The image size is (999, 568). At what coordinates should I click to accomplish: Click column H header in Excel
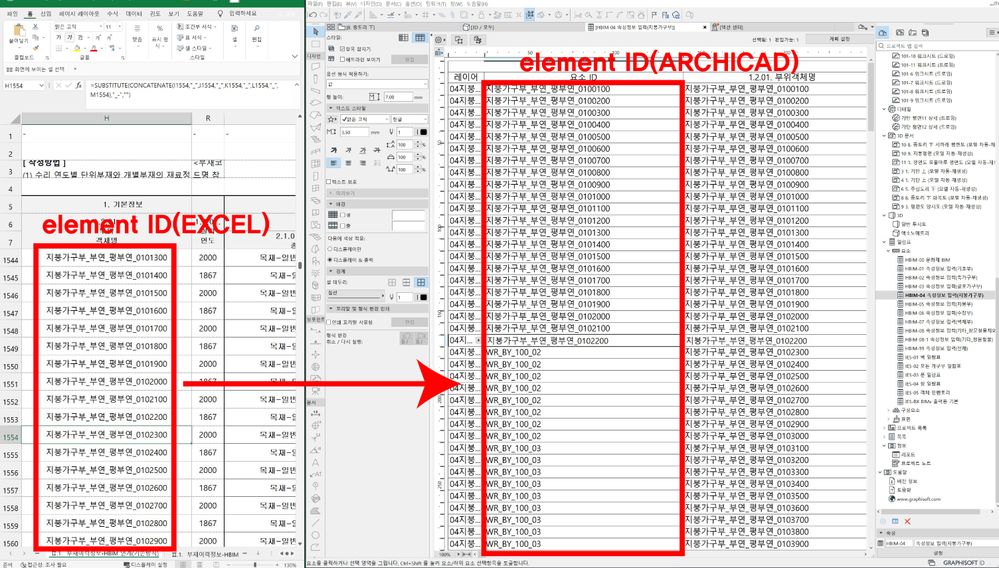106,118
